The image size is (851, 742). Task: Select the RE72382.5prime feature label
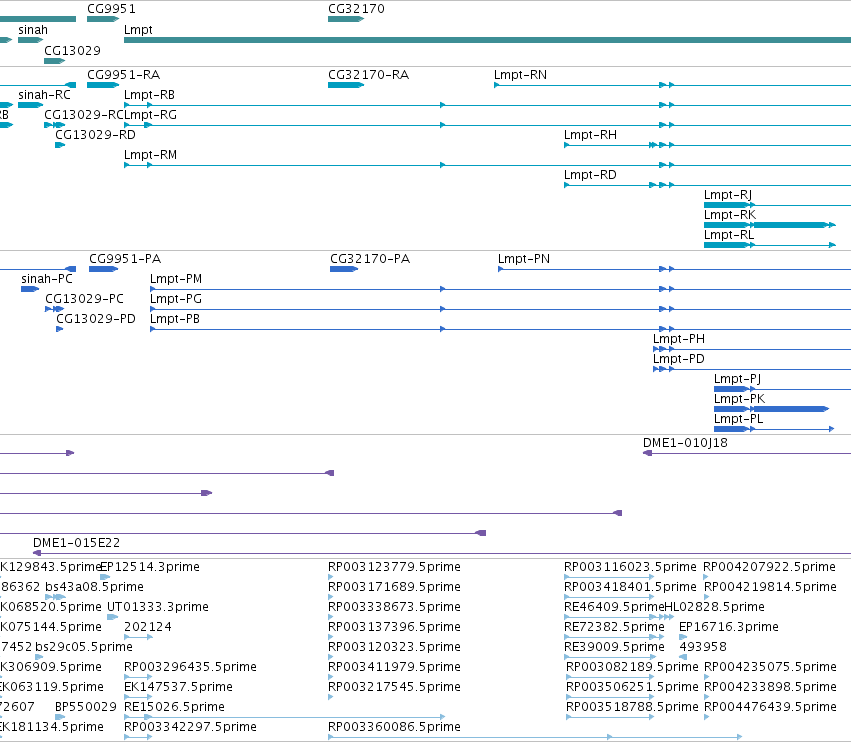point(614,627)
